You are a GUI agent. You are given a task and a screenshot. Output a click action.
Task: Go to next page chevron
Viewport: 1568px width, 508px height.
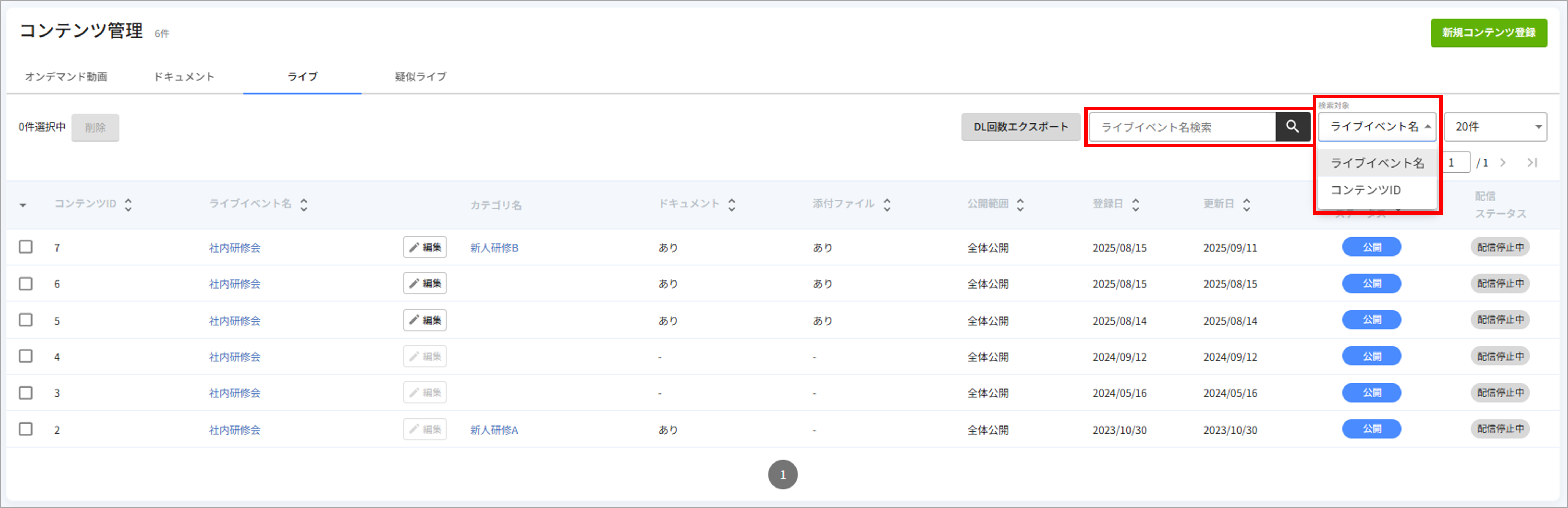coord(1503,163)
